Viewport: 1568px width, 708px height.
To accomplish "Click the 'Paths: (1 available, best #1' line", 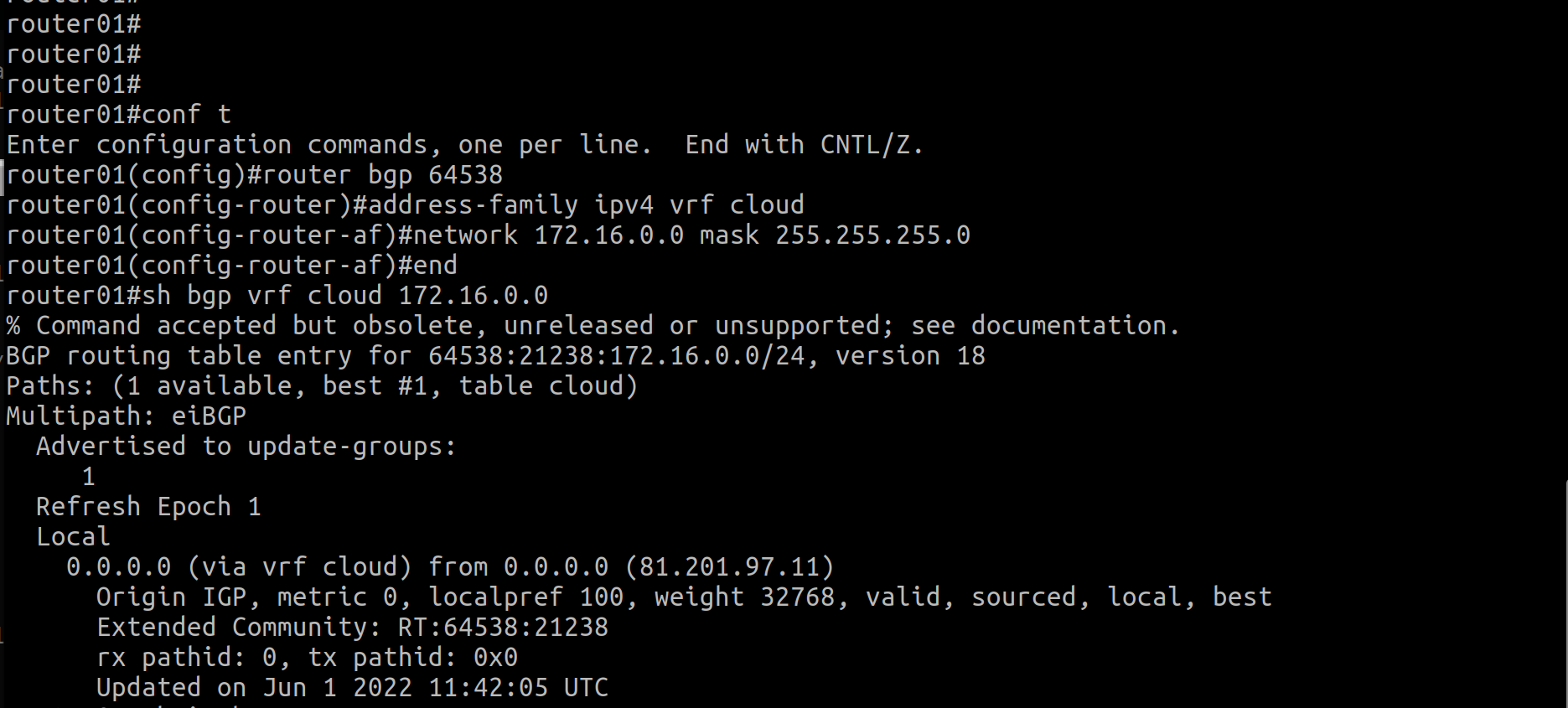I will pyautogui.click(x=322, y=385).
